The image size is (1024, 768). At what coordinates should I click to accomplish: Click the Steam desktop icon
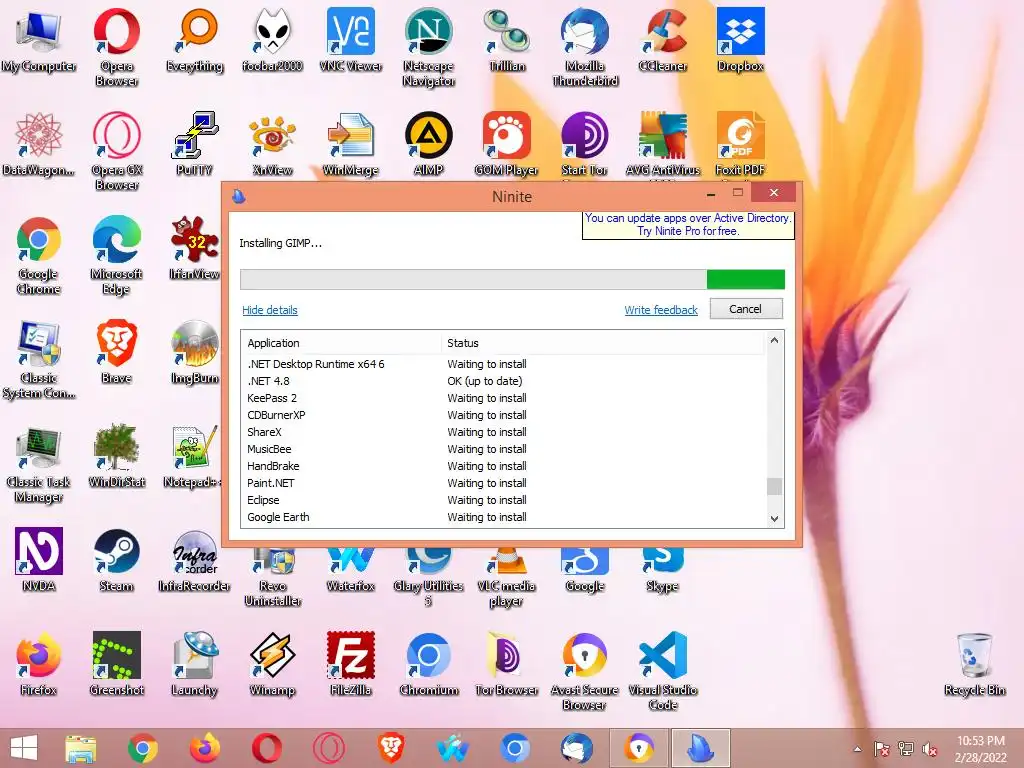[116, 560]
